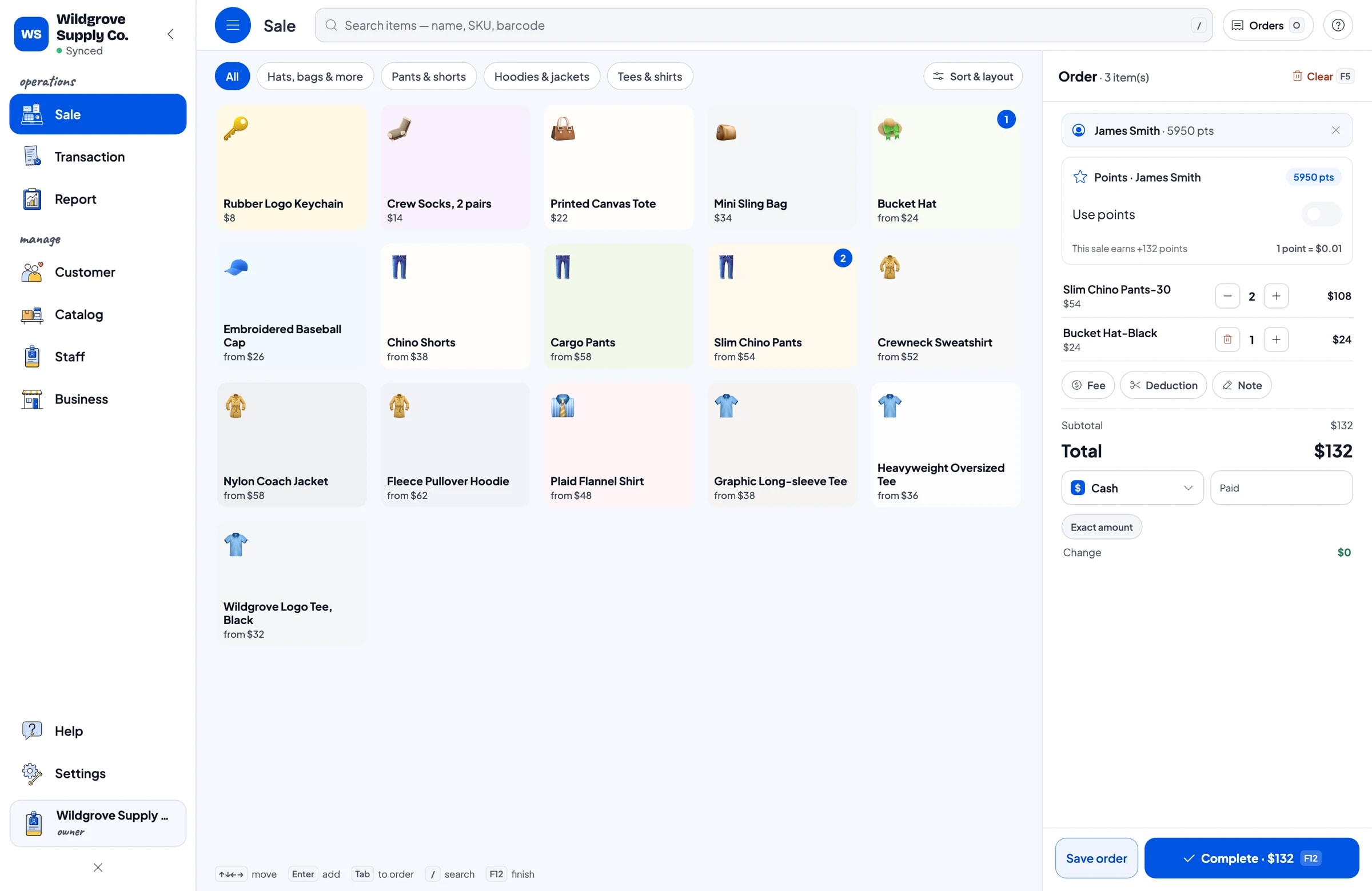Increase Bucket Hat-Black quantity
Screen dimensions: 1372x891
click(x=1276, y=339)
